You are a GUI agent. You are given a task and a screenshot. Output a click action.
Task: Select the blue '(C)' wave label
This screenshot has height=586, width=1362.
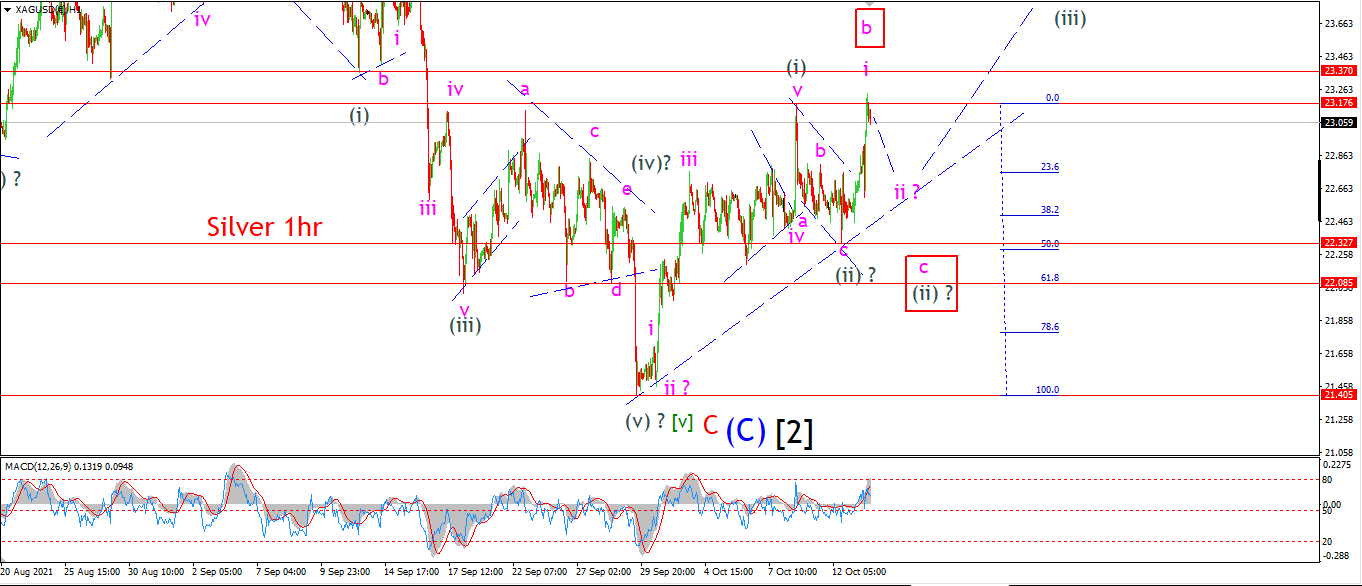pos(746,430)
